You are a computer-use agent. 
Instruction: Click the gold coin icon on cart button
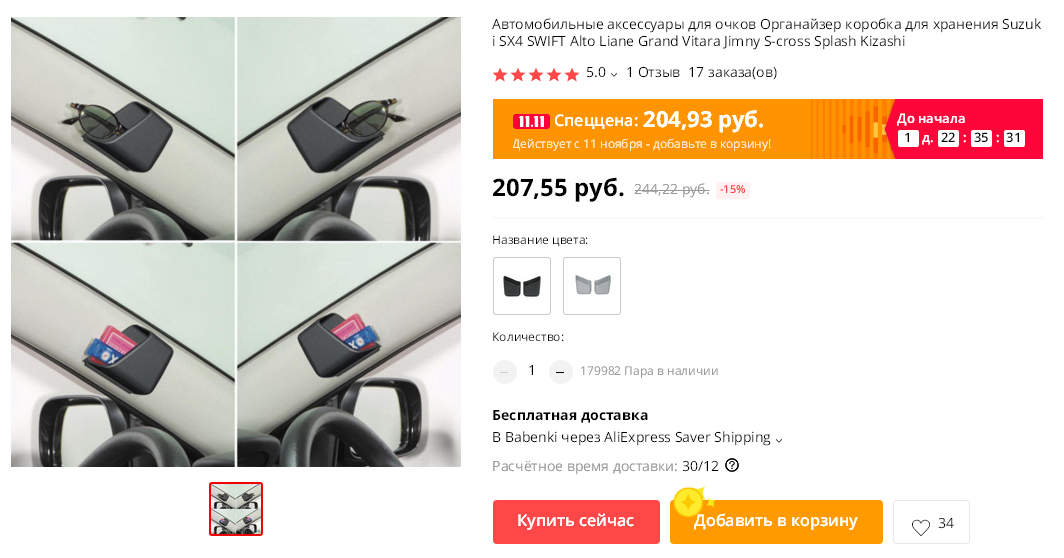click(688, 503)
